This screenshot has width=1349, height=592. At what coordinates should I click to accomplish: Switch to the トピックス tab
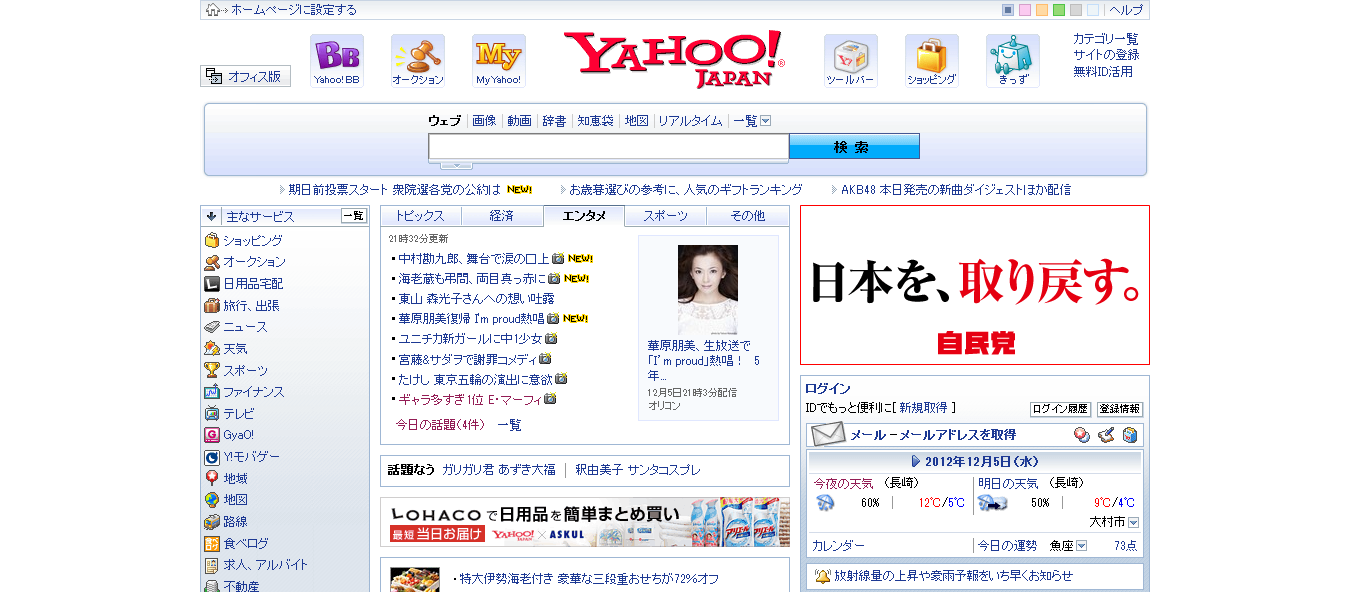[x=420, y=216]
